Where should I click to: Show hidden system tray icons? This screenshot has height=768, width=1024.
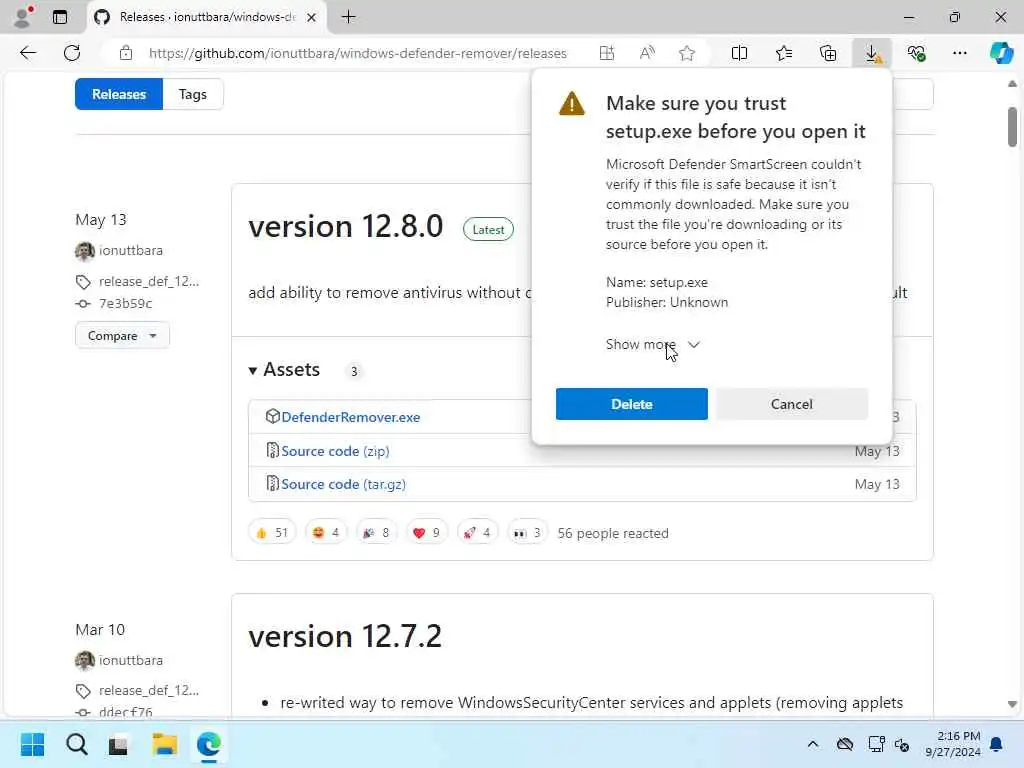click(813, 744)
